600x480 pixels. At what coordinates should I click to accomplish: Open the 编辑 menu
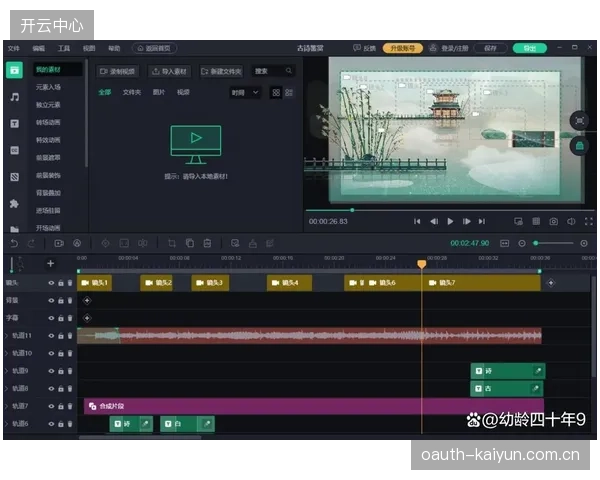point(39,48)
